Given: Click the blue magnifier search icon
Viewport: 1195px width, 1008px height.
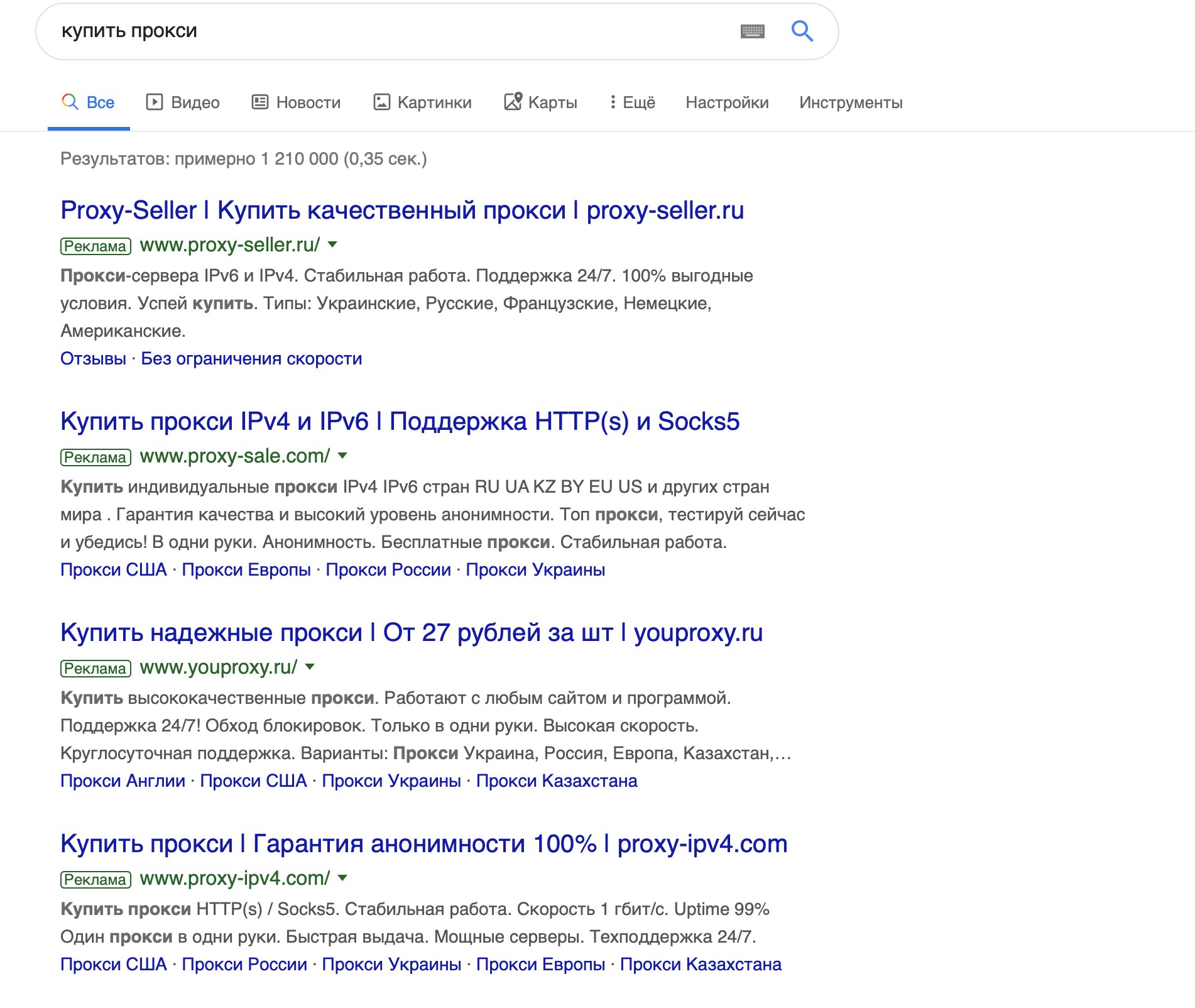Looking at the screenshot, I should (802, 31).
